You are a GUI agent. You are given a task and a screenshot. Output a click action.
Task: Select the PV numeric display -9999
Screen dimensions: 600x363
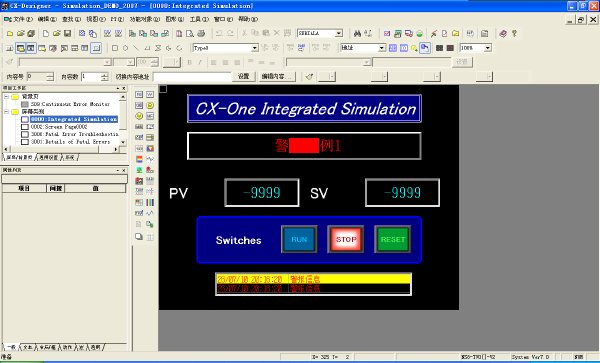[x=262, y=192]
